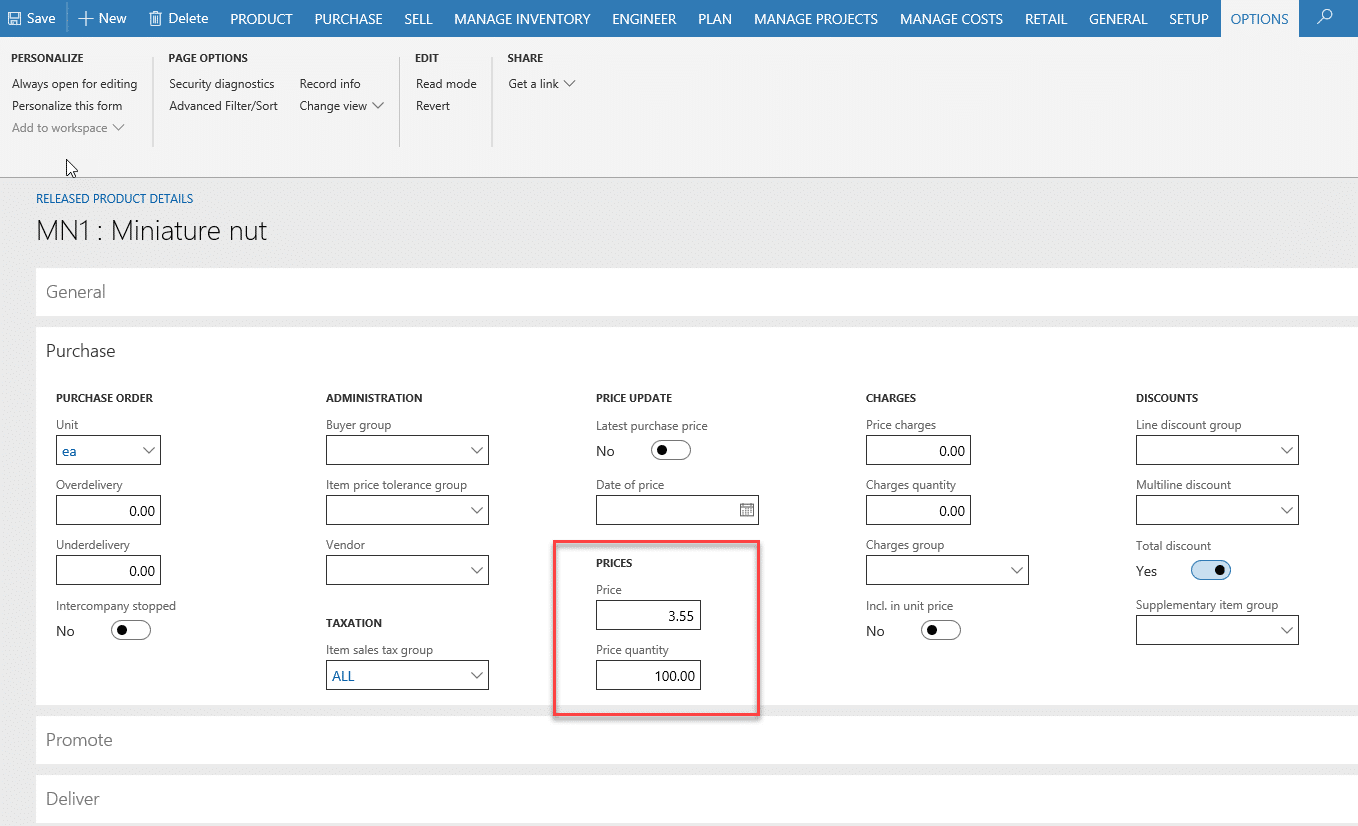
Task: Open the calendar picker for Date of price
Action: pos(746,510)
